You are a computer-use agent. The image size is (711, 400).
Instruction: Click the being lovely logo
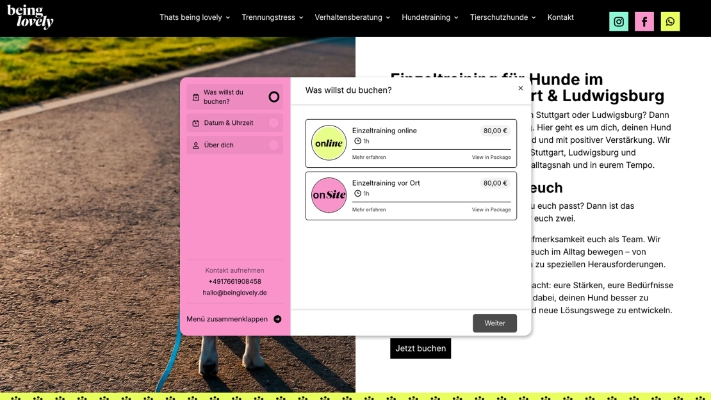[x=30, y=17]
